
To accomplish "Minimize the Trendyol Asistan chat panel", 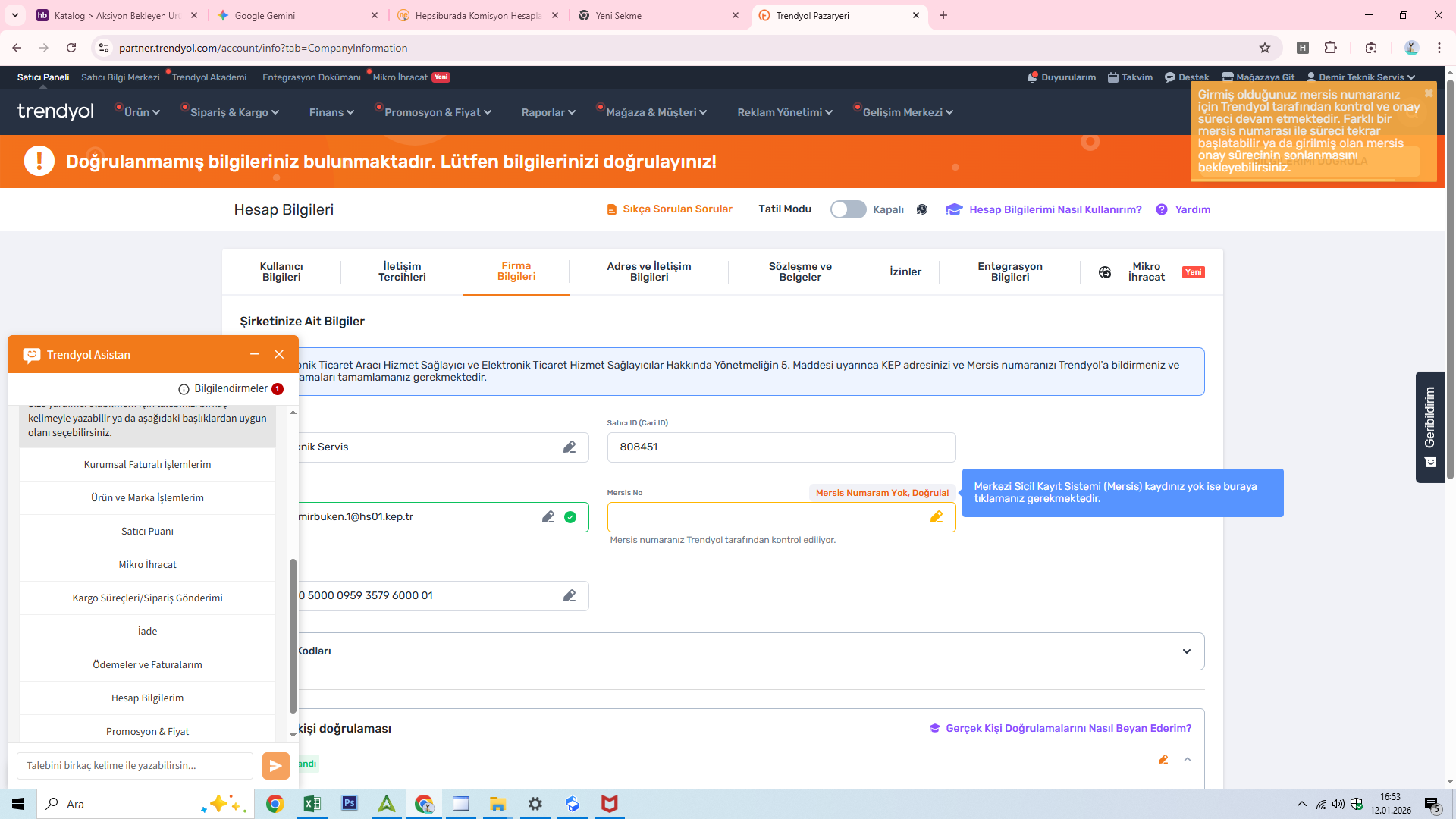I will pyautogui.click(x=255, y=354).
